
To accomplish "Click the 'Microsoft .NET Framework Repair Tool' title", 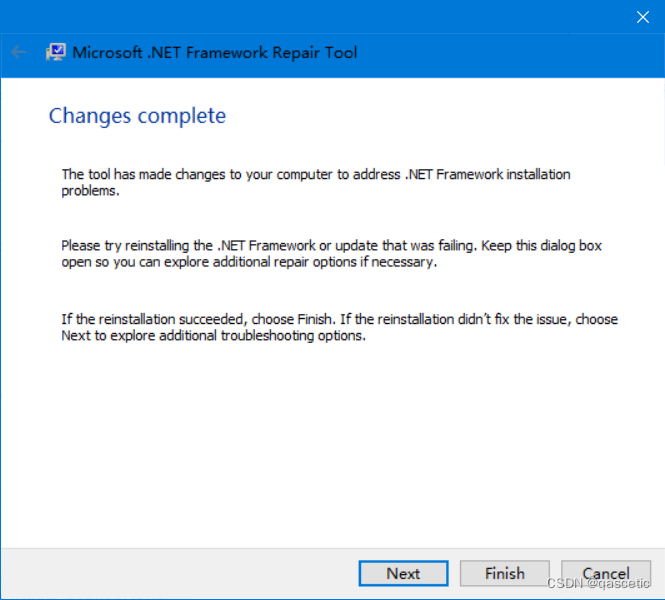I will [215, 53].
